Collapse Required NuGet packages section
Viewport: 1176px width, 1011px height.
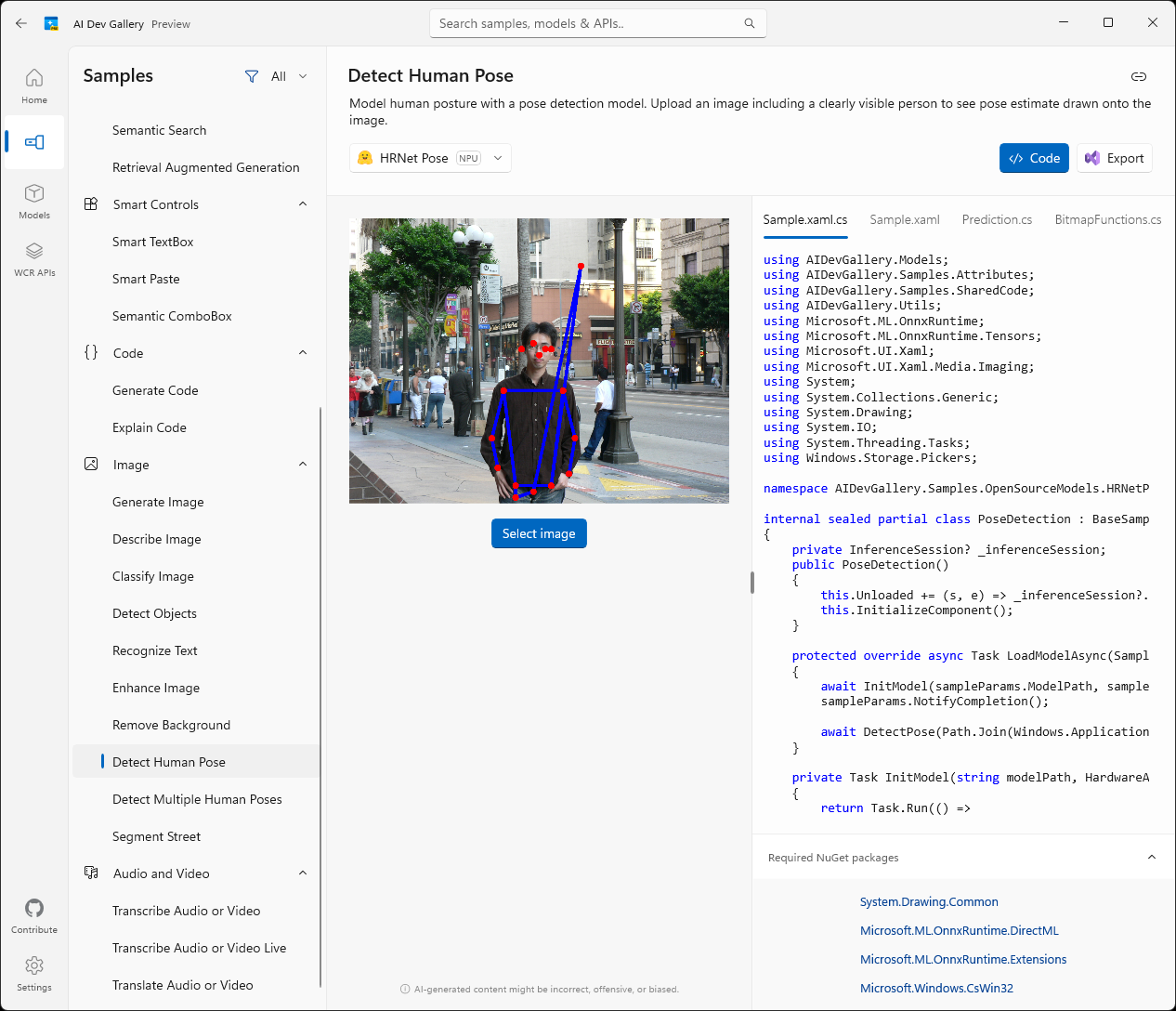coord(1151,858)
